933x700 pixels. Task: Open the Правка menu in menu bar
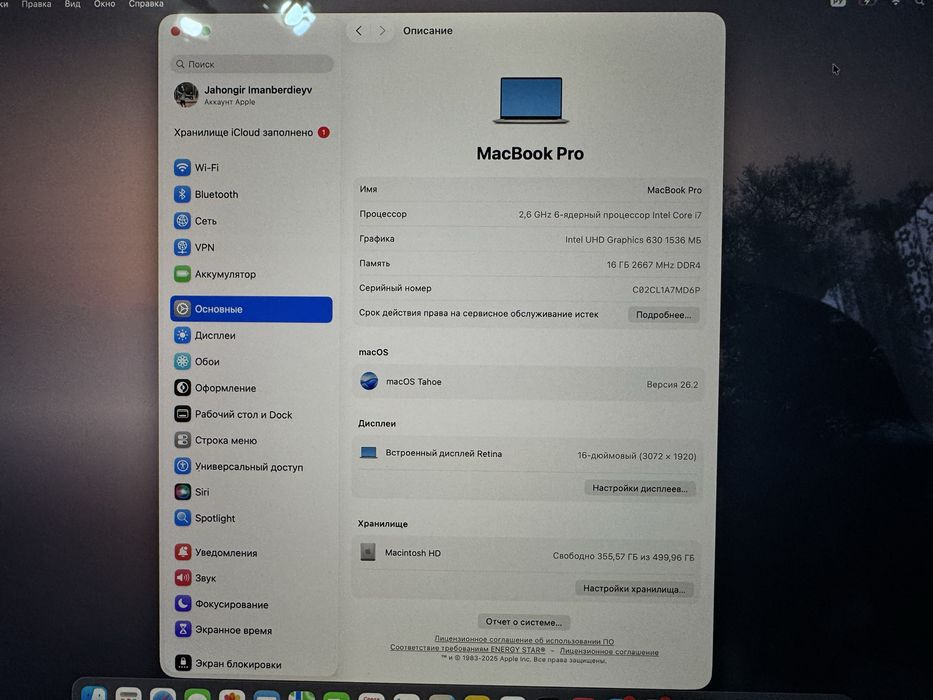(36, 4)
